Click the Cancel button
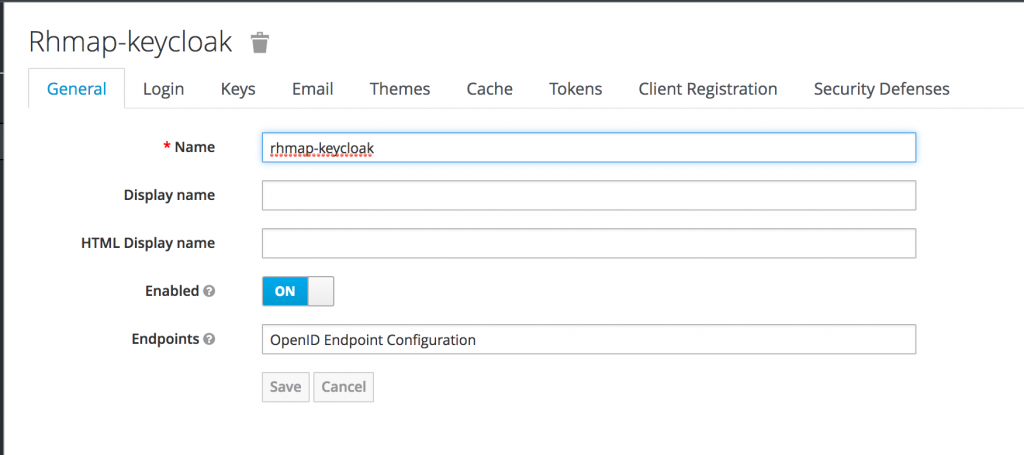 click(x=344, y=387)
